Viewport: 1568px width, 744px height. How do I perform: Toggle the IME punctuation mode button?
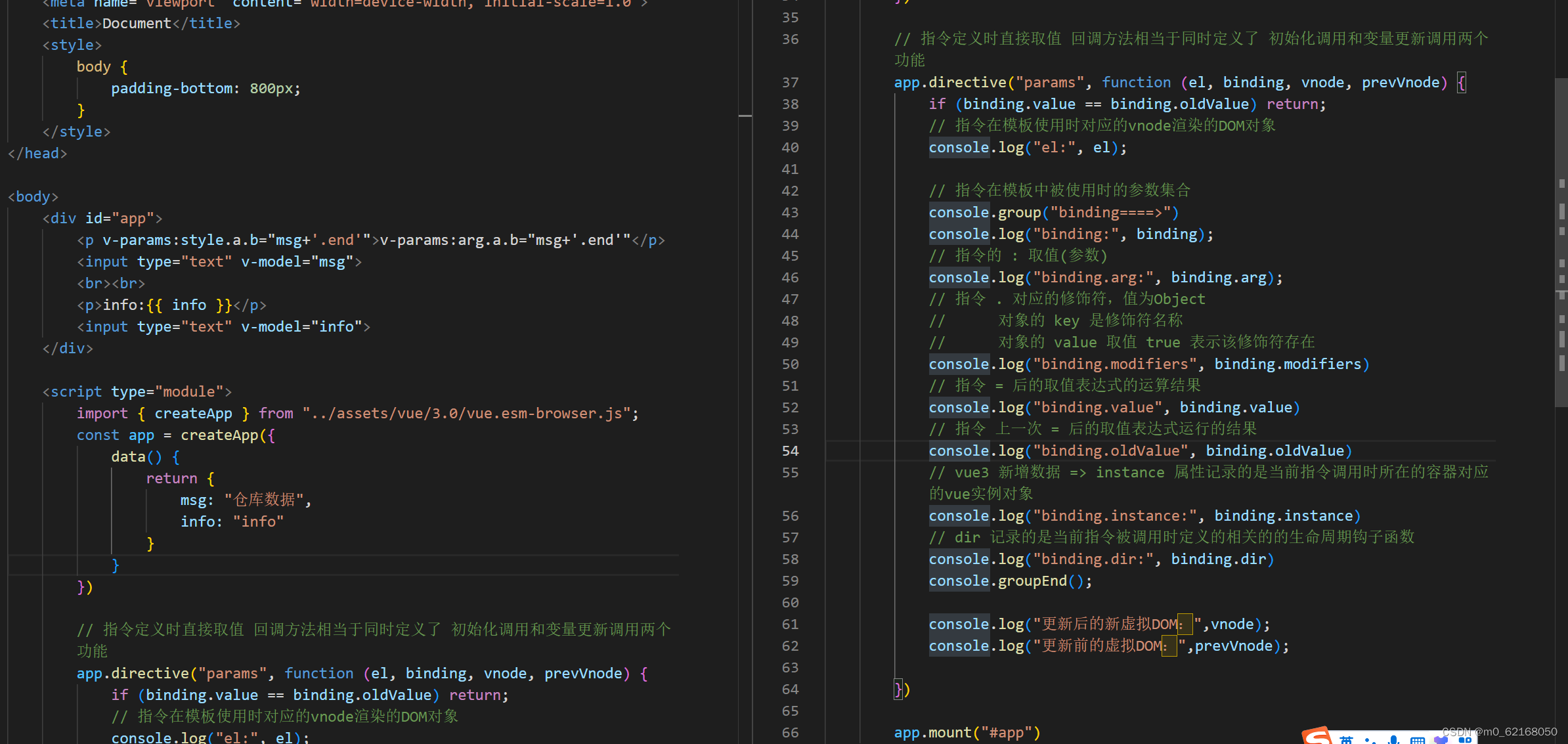1370,741
